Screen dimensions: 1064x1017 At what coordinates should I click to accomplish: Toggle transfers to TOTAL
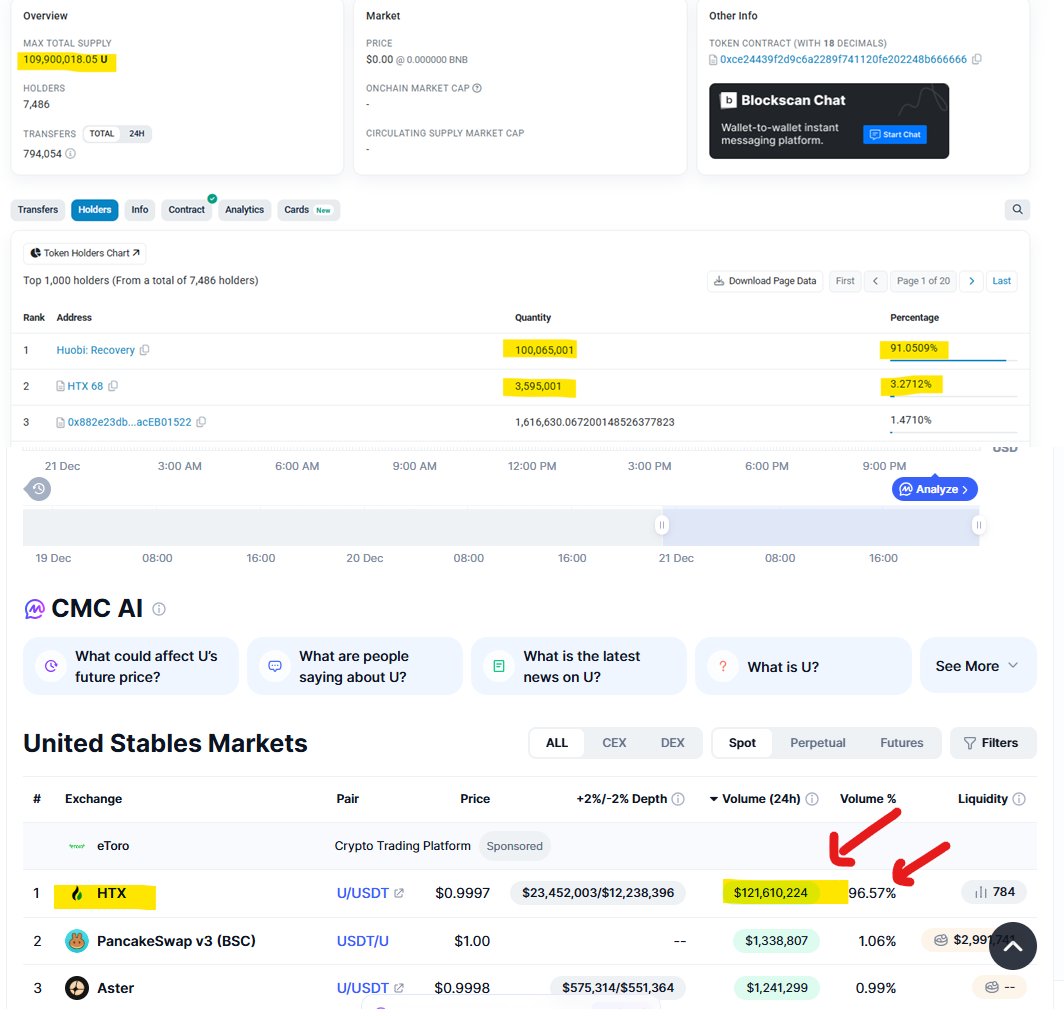102,134
